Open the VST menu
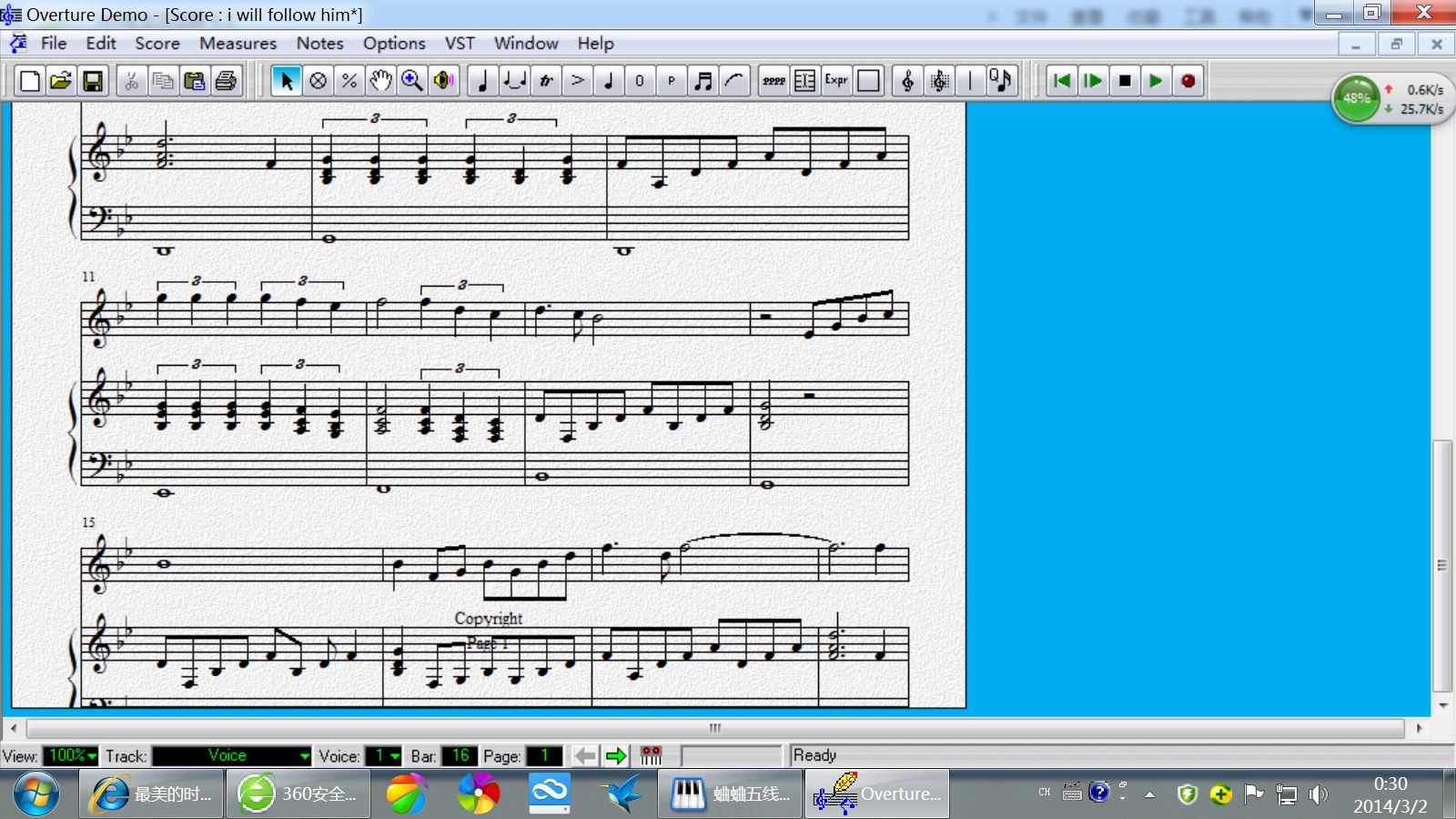 460,43
